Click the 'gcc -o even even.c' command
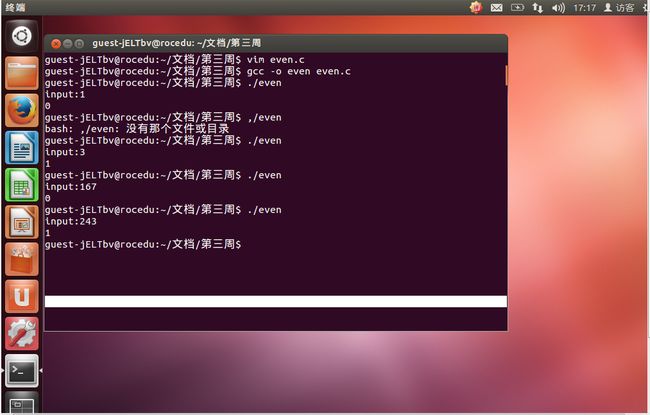Screen dimensions: 650x415 click(x=298, y=71)
